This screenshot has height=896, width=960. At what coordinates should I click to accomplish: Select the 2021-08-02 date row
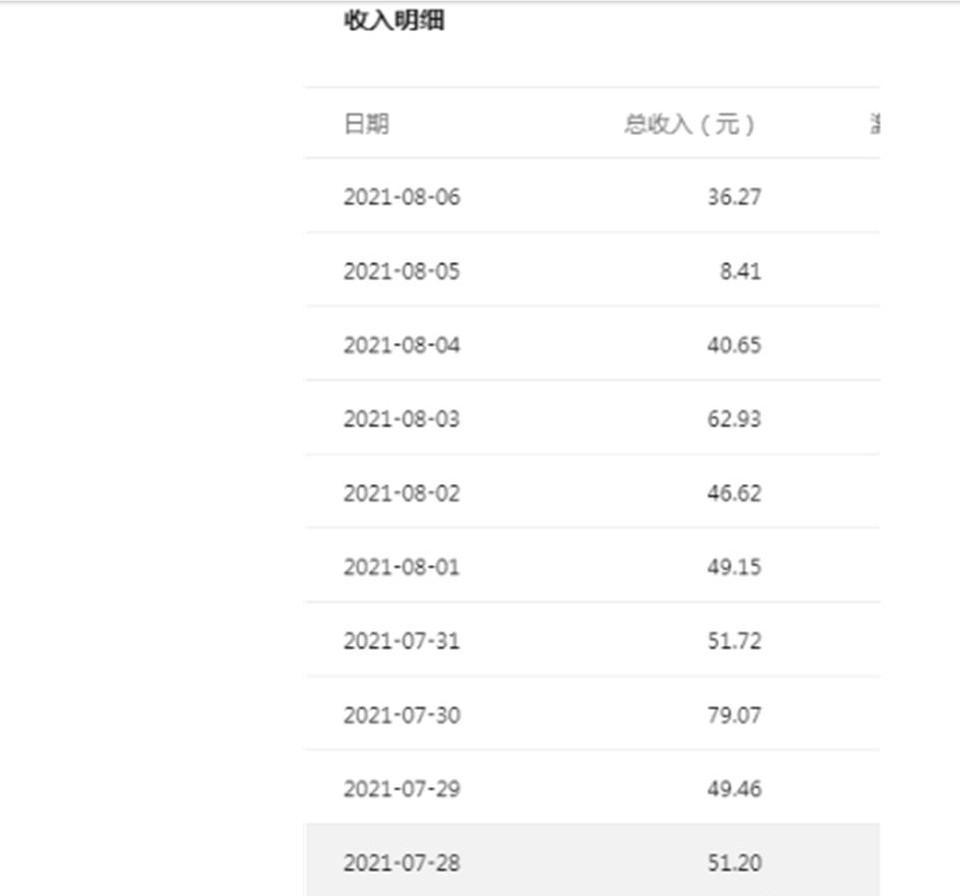402,493
